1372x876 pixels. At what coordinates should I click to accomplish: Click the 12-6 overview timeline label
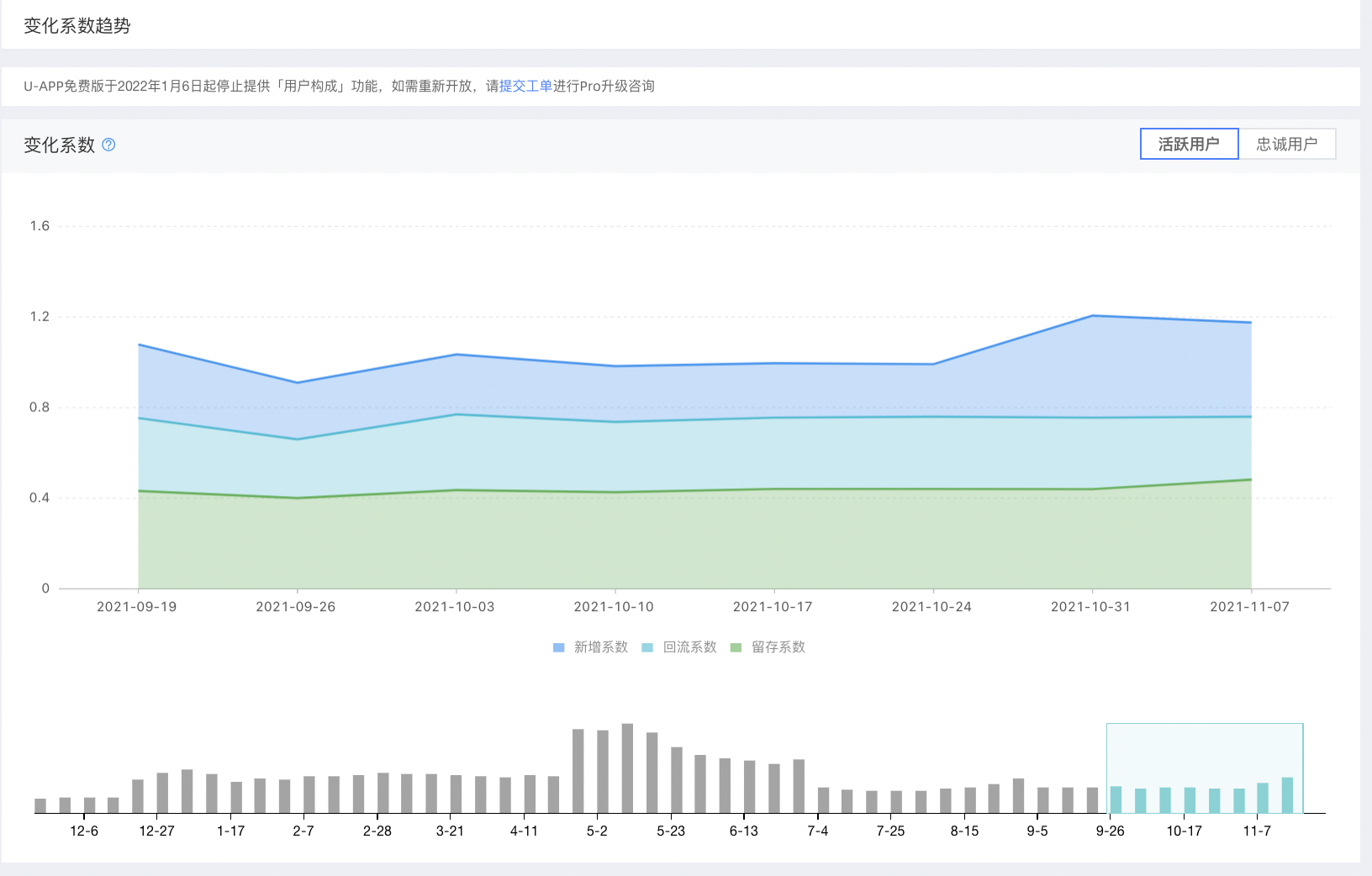(x=84, y=831)
